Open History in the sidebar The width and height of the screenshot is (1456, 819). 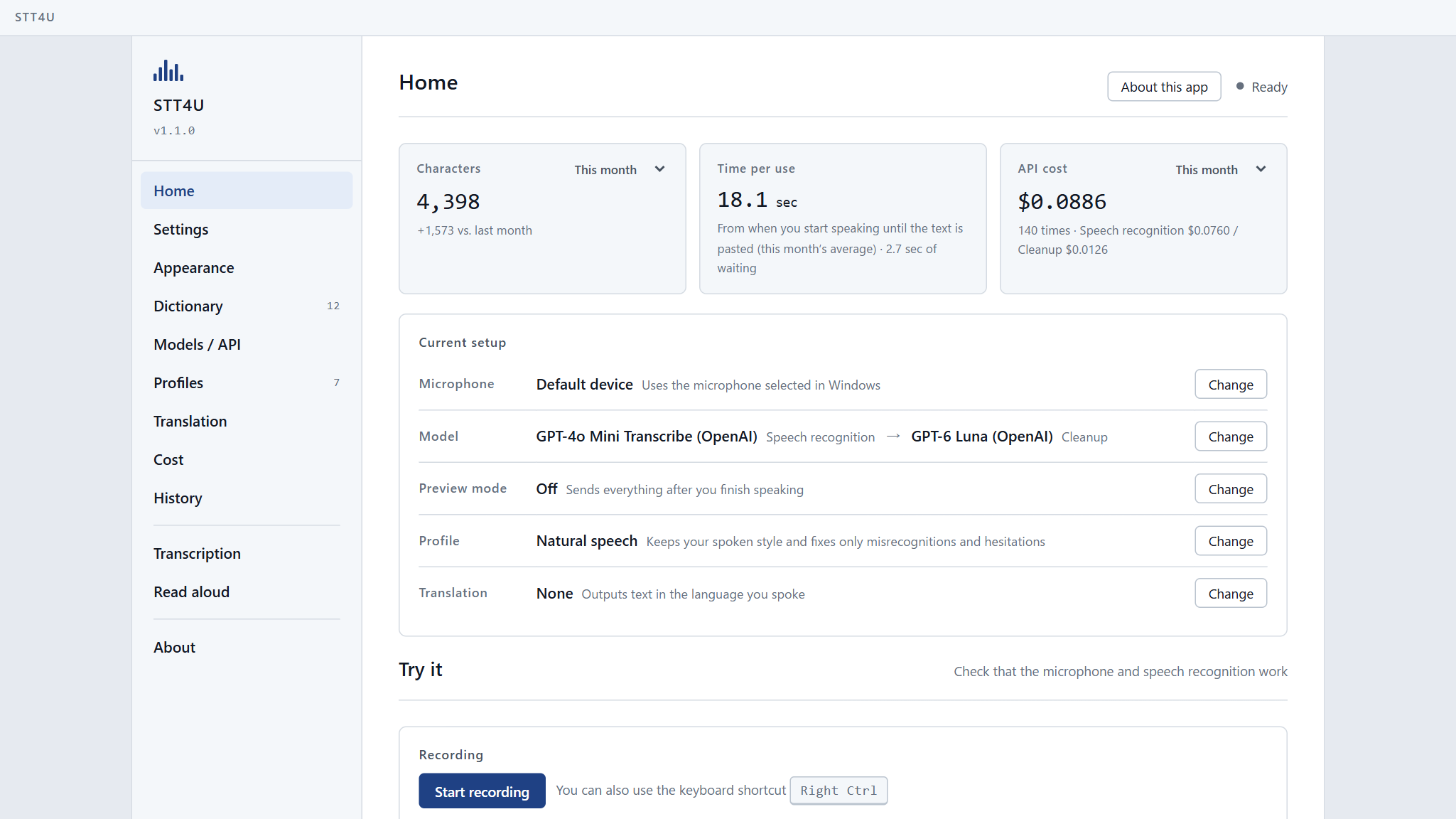click(x=247, y=498)
